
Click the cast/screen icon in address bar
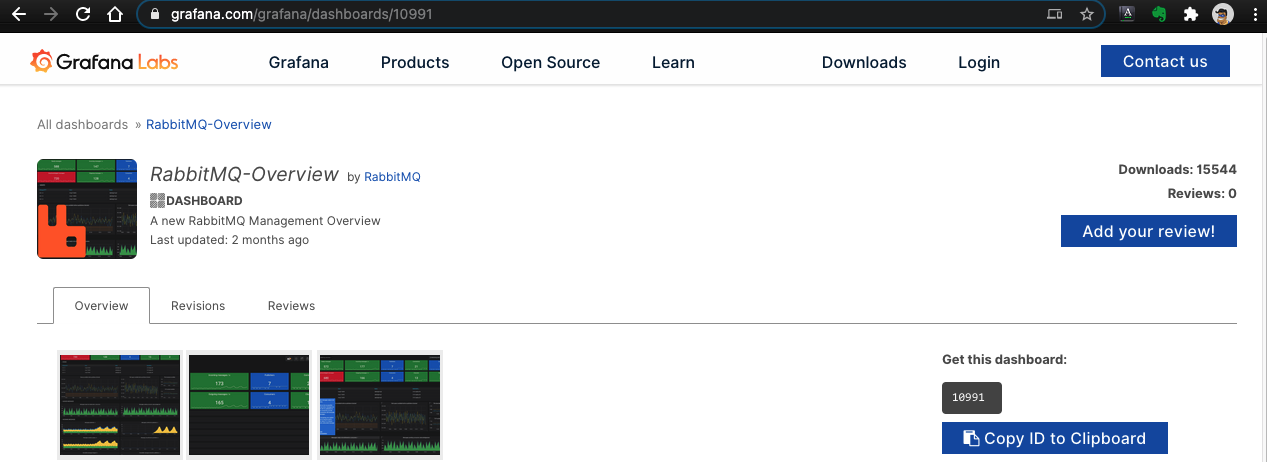click(1054, 15)
